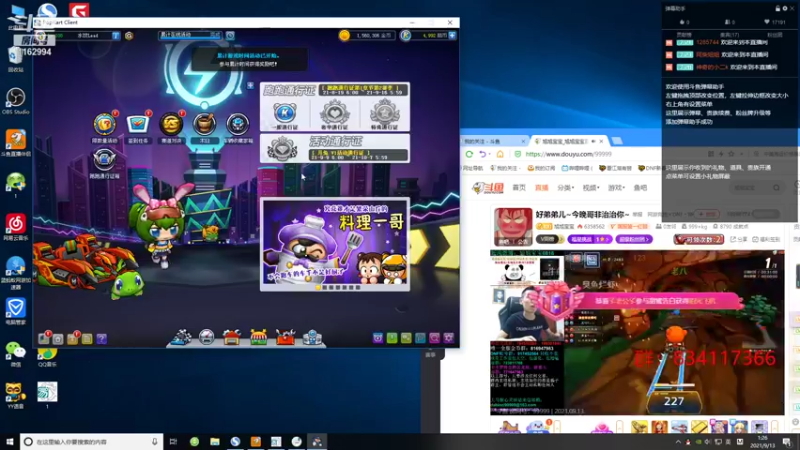Click the Douyu logo
The width and height of the screenshot is (800, 450).
[x=488, y=188]
